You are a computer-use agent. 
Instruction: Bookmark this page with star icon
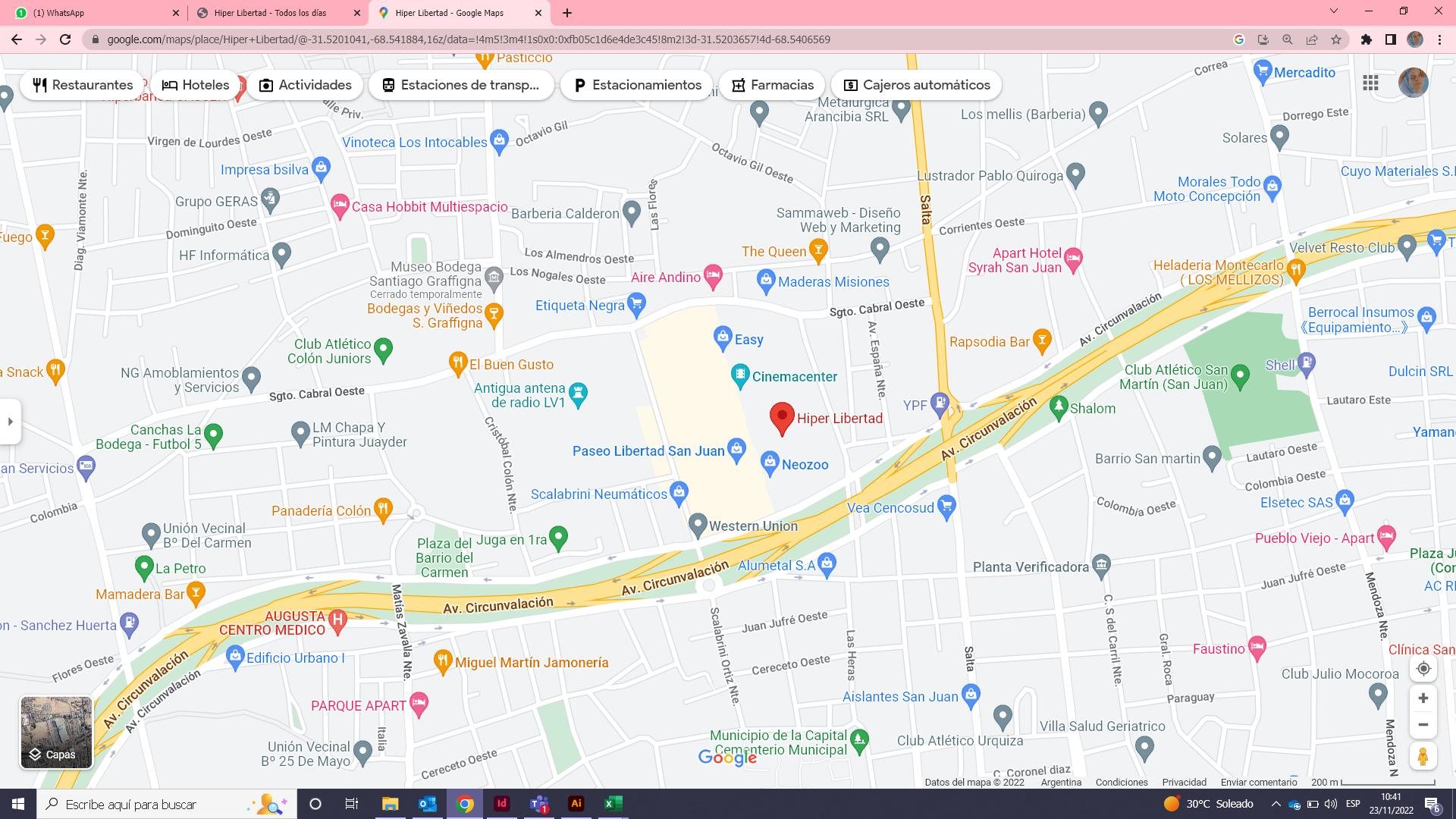tap(1336, 39)
